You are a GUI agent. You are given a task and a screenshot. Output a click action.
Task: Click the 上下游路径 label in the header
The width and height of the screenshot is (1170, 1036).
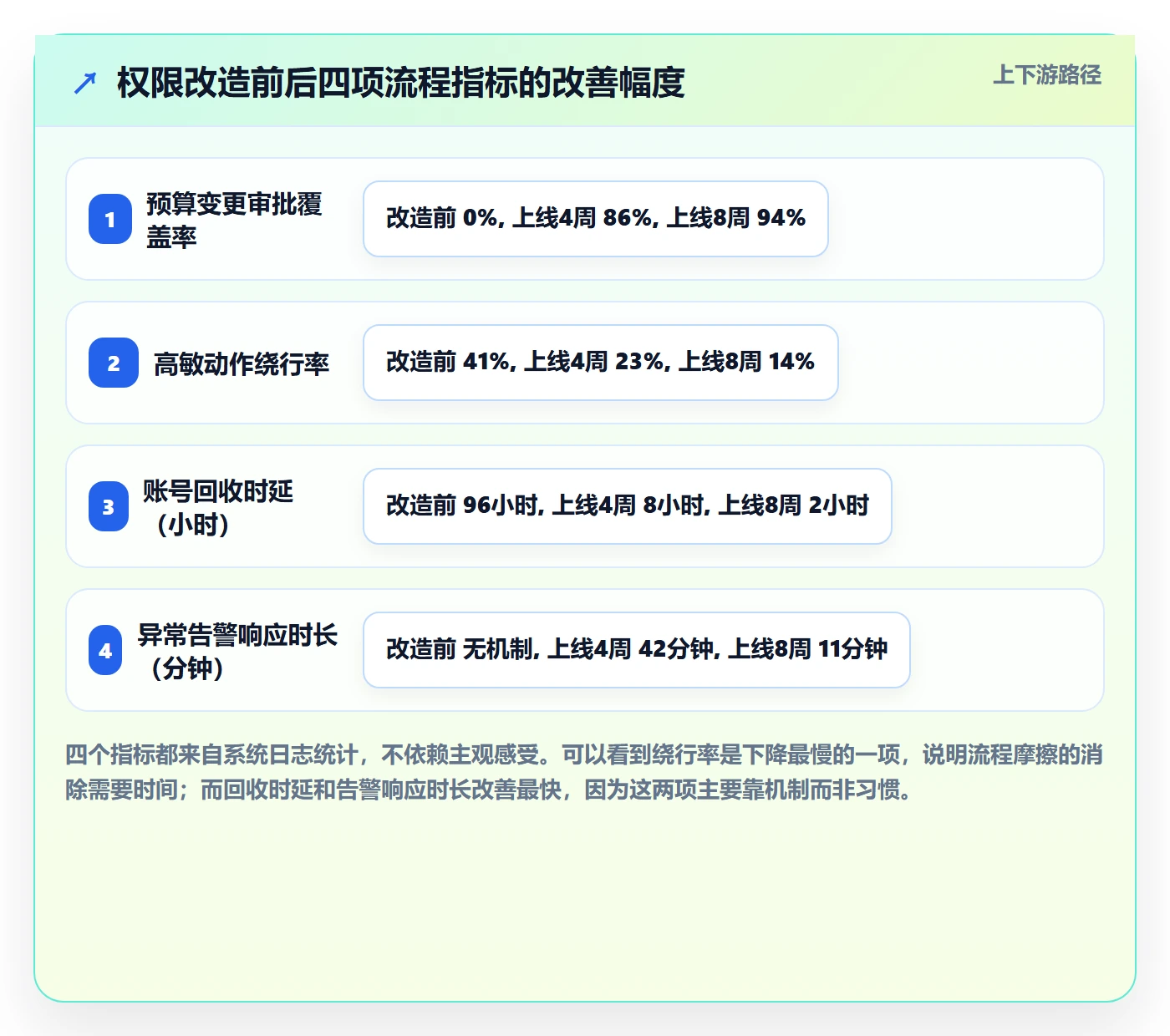click(x=1047, y=75)
